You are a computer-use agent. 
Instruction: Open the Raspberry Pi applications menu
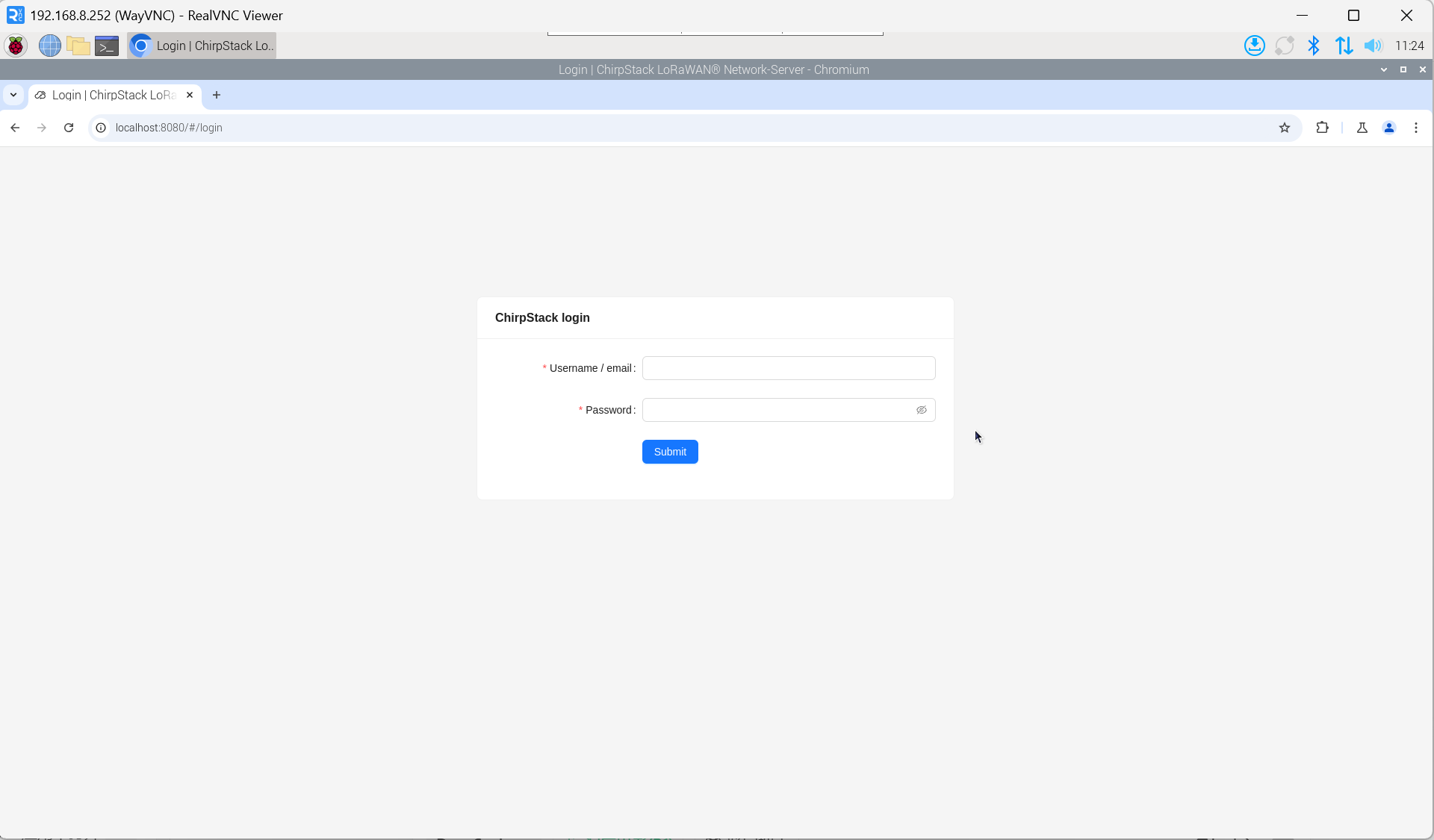[x=16, y=46]
